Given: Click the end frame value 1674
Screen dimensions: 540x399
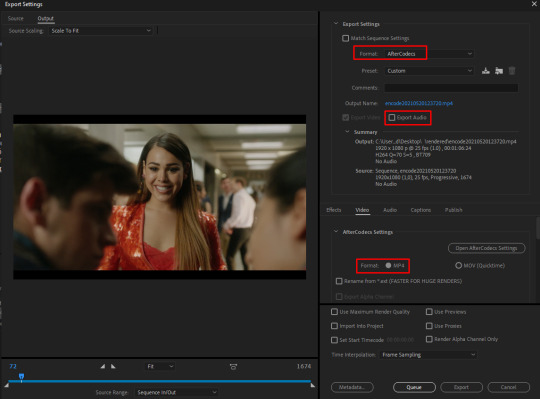Looking at the screenshot, I should click(304, 366).
